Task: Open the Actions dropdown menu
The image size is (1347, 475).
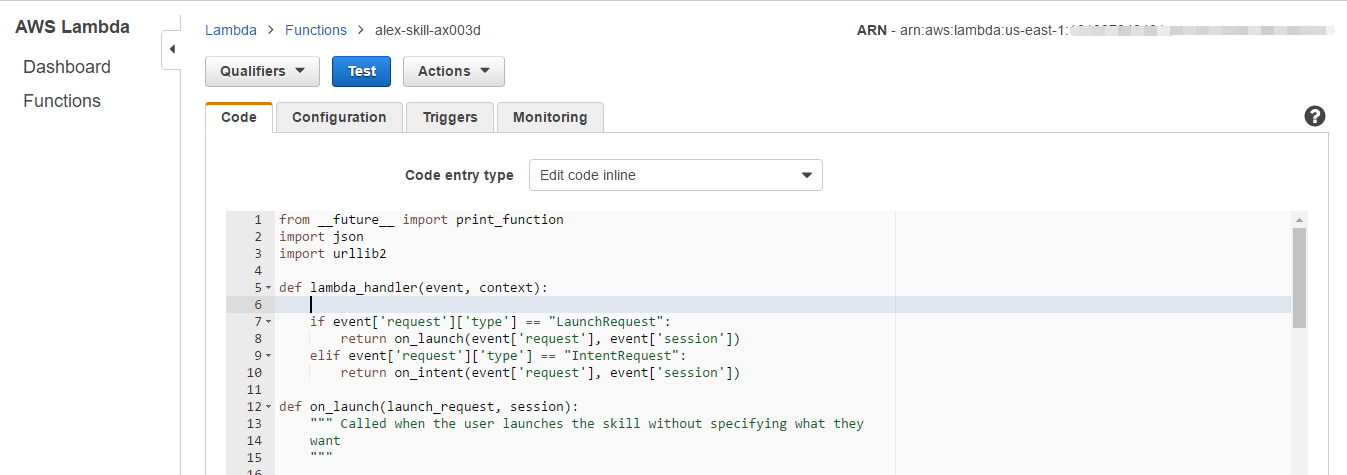Action: tap(453, 71)
